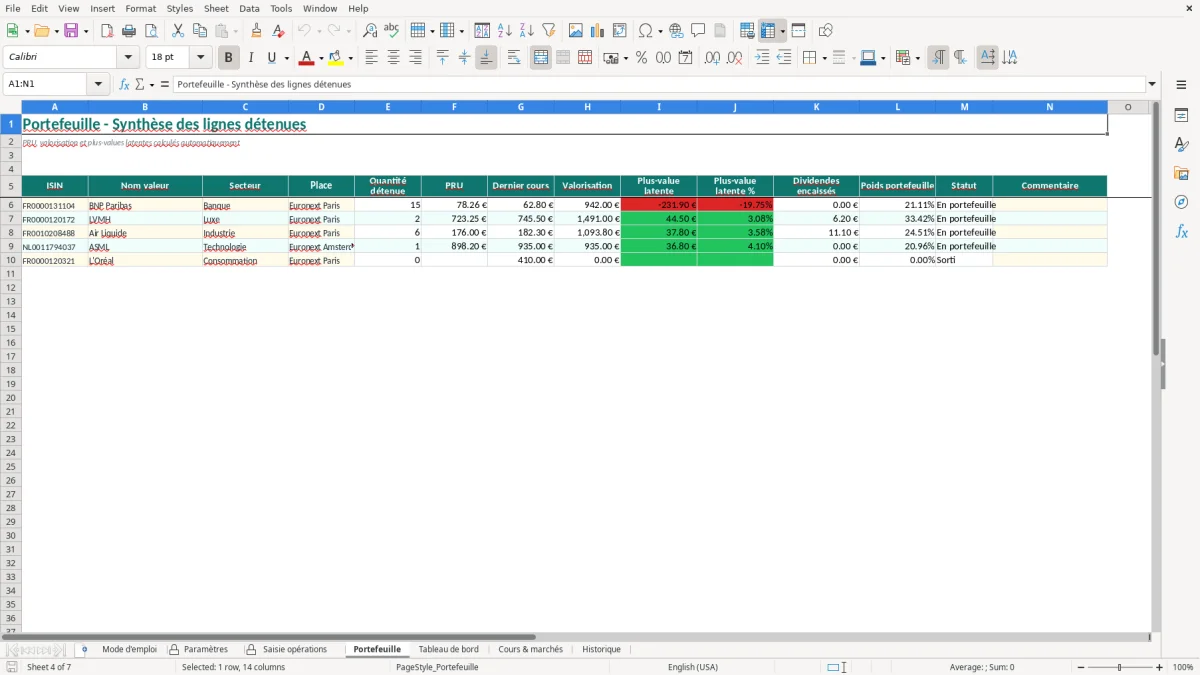Image resolution: width=1200 pixels, height=675 pixels.
Task: Run the Spelling check icon
Action: [392, 31]
